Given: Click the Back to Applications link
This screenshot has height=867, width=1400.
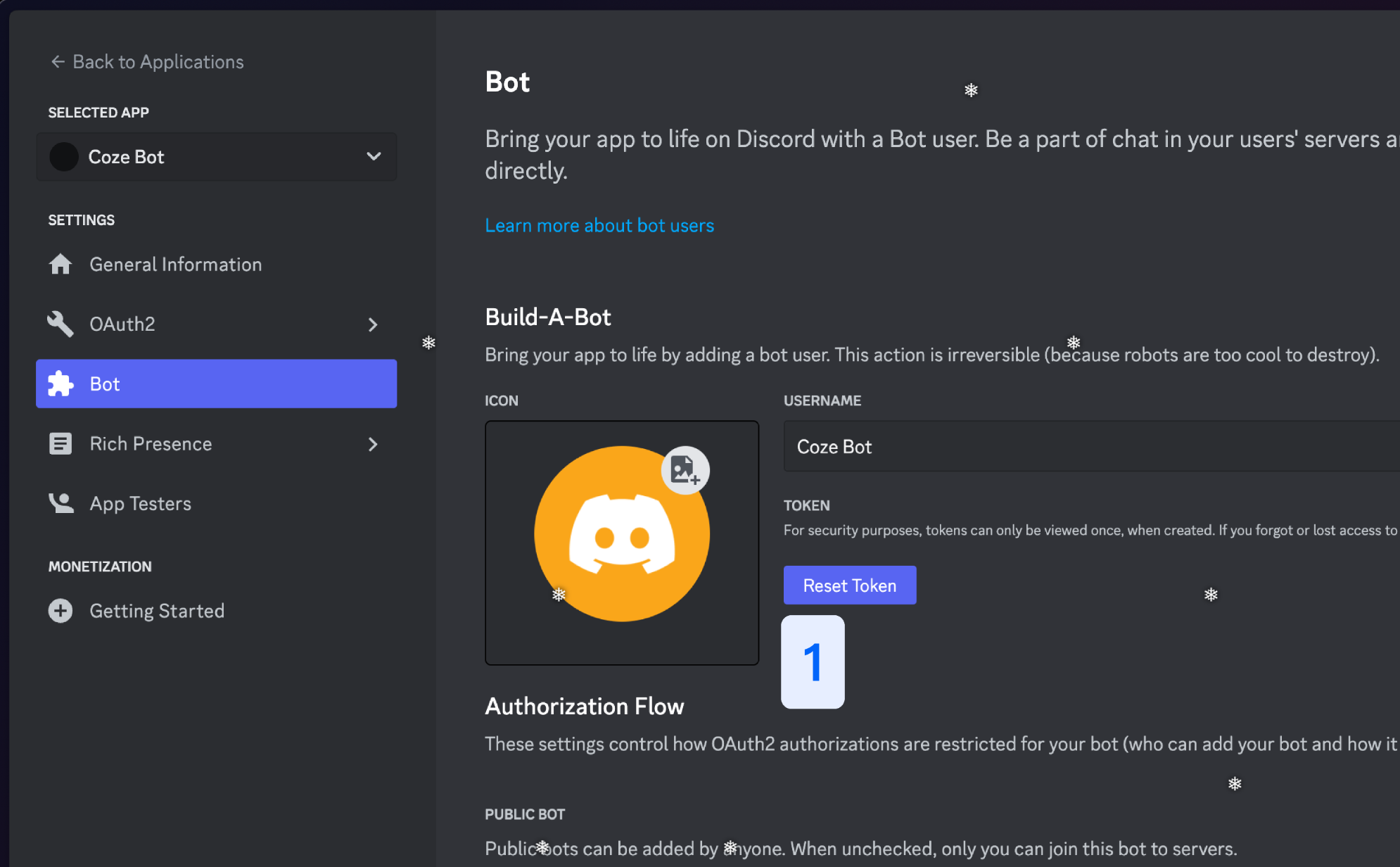Looking at the screenshot, I should (x=158, y=62).
